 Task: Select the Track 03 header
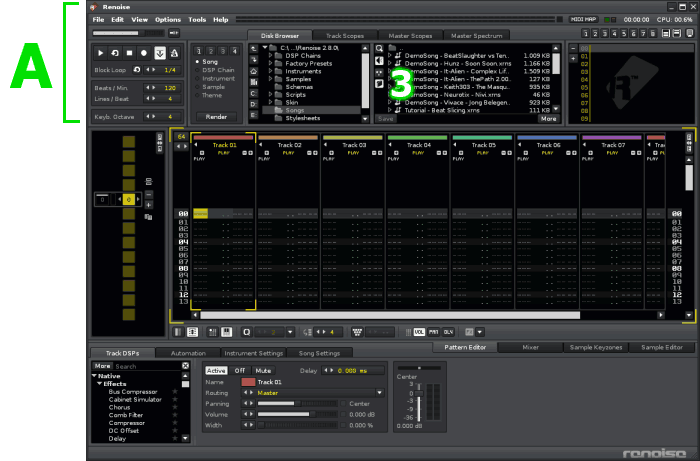pyautogui.click(x=353, y=145)
